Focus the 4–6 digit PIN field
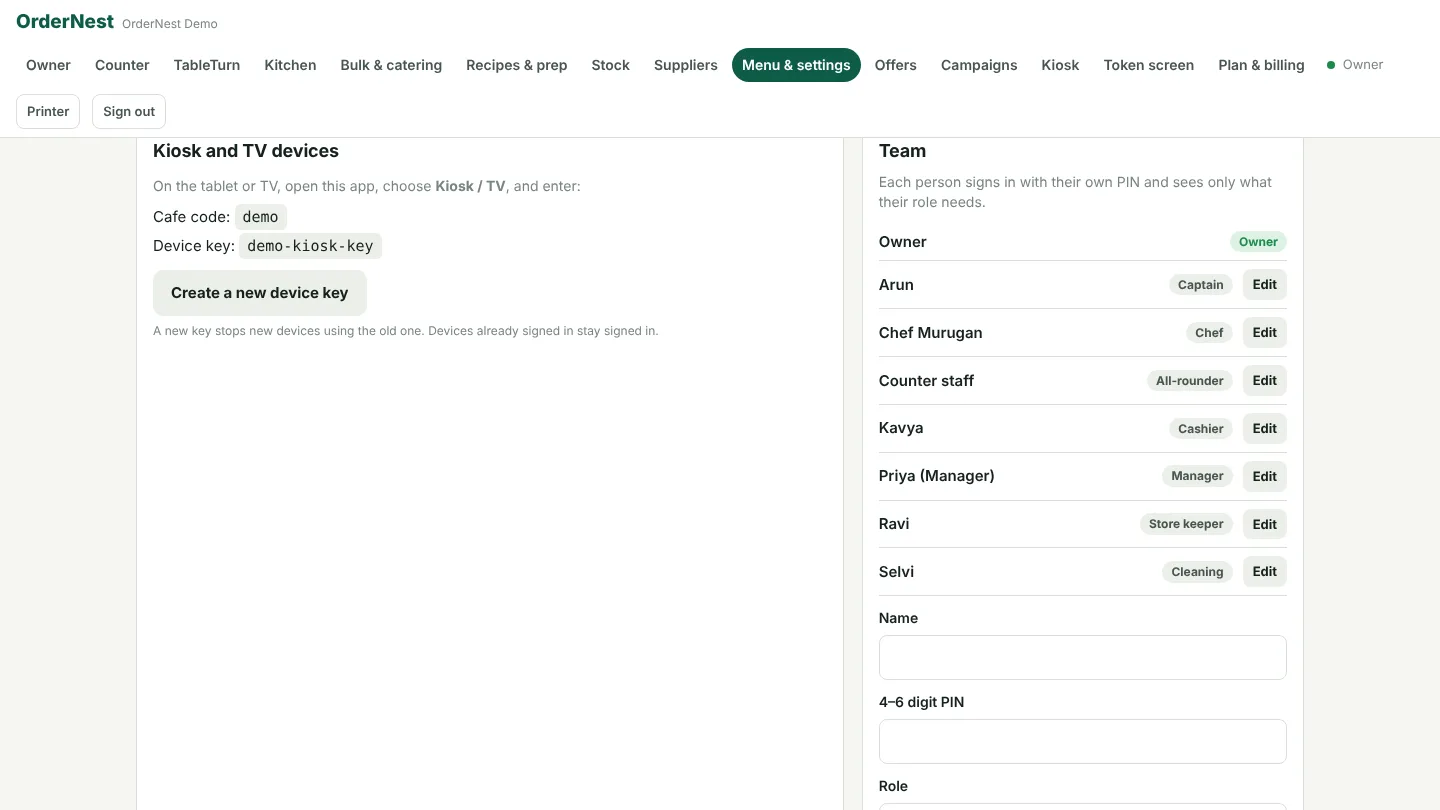This screenshot has height=810, width=1440. [1083, 742]
